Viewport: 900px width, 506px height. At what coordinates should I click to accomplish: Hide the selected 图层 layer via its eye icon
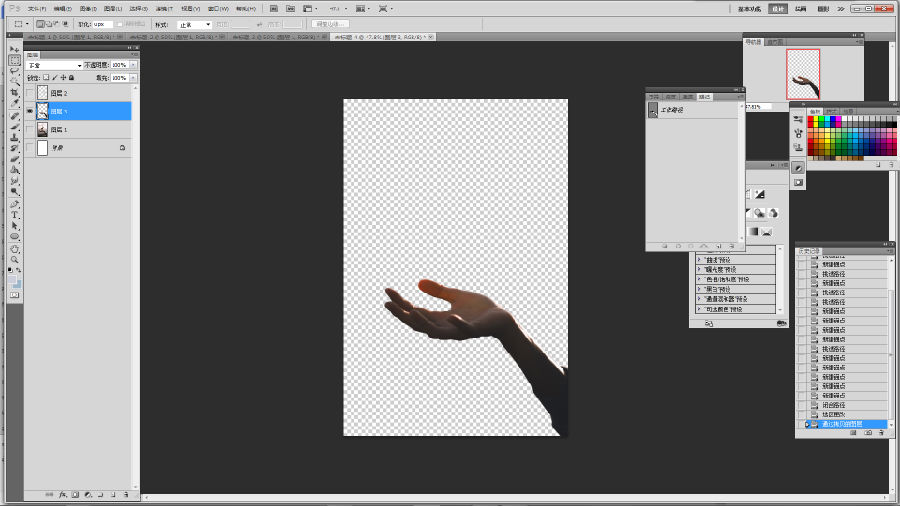(29, 111)
